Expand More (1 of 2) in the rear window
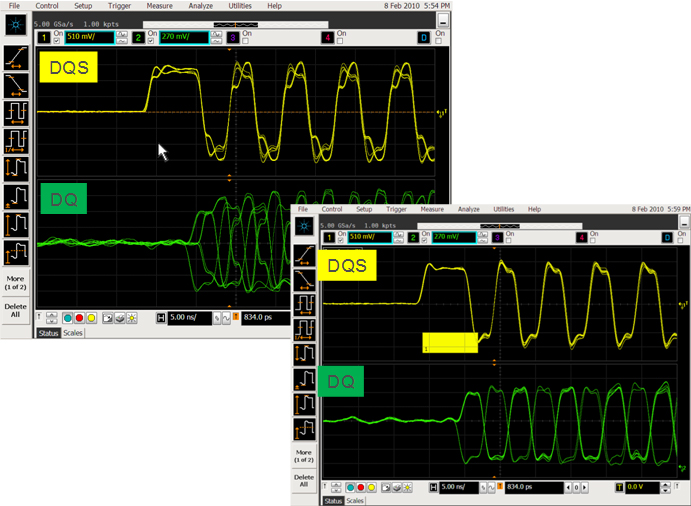 click(15, 283)
